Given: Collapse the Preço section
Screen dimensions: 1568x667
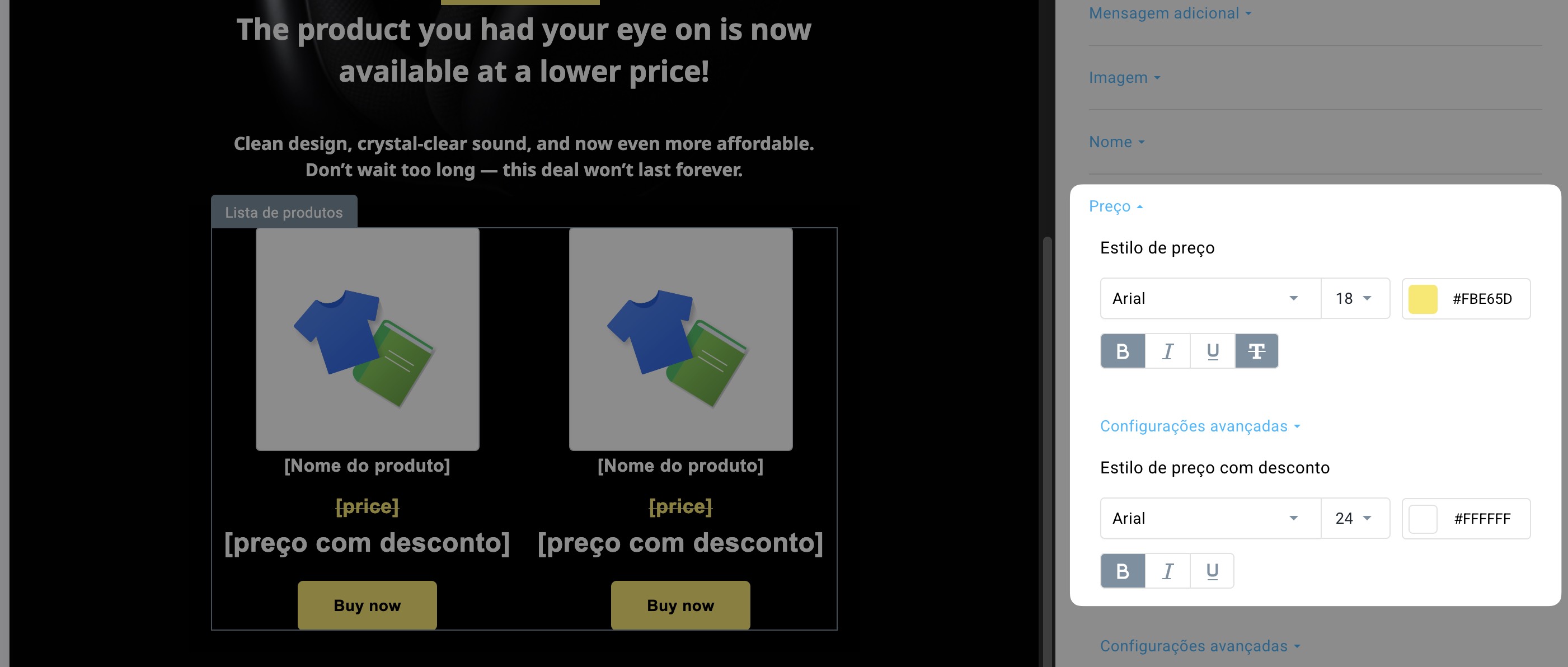Looking at the screenshot, I should pos(1116,206).
